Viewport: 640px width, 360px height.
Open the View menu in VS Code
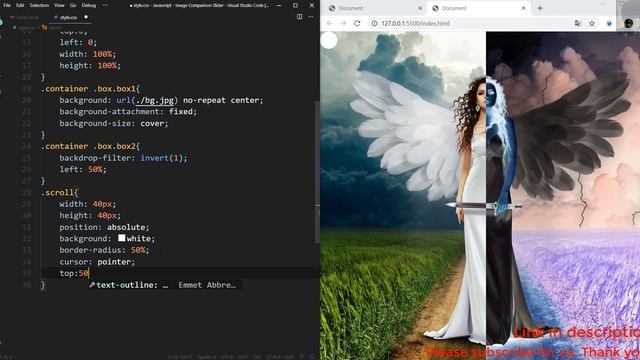coord(59,5)
